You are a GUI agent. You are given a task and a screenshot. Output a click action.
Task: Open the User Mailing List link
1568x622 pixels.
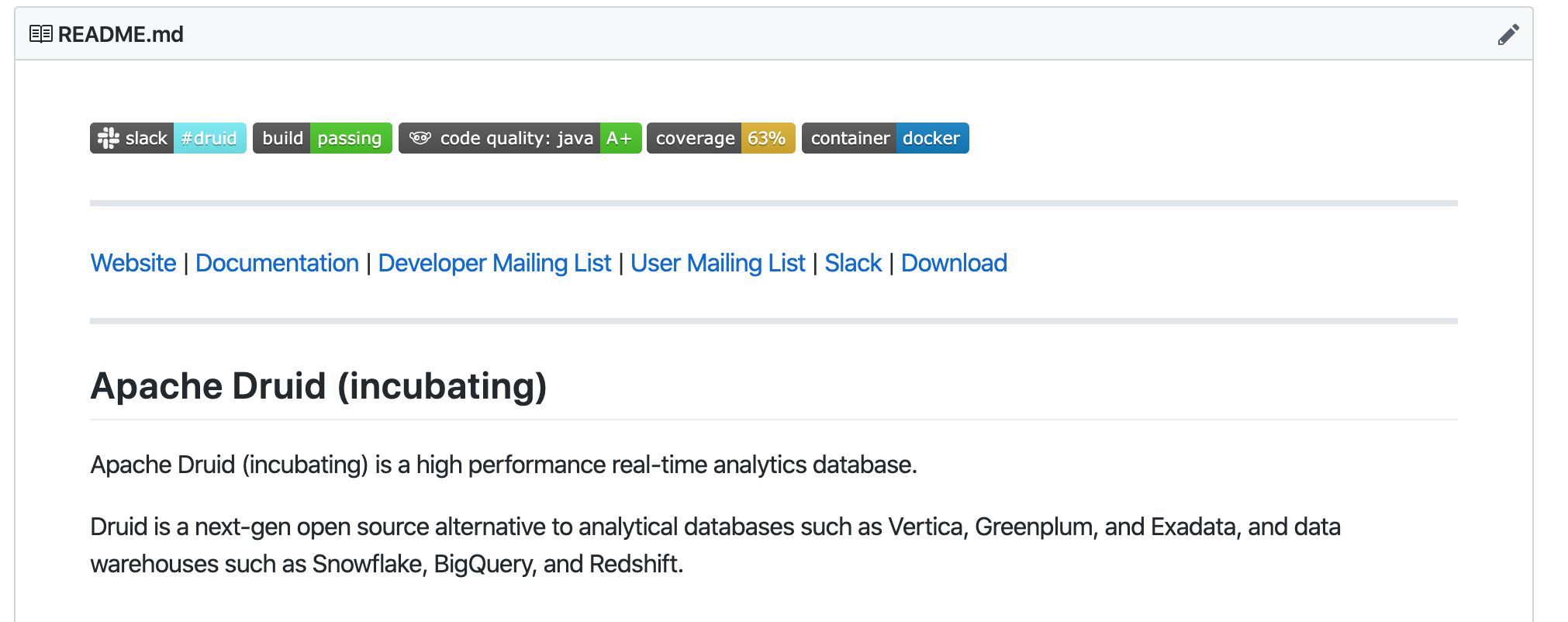point(718,263)
